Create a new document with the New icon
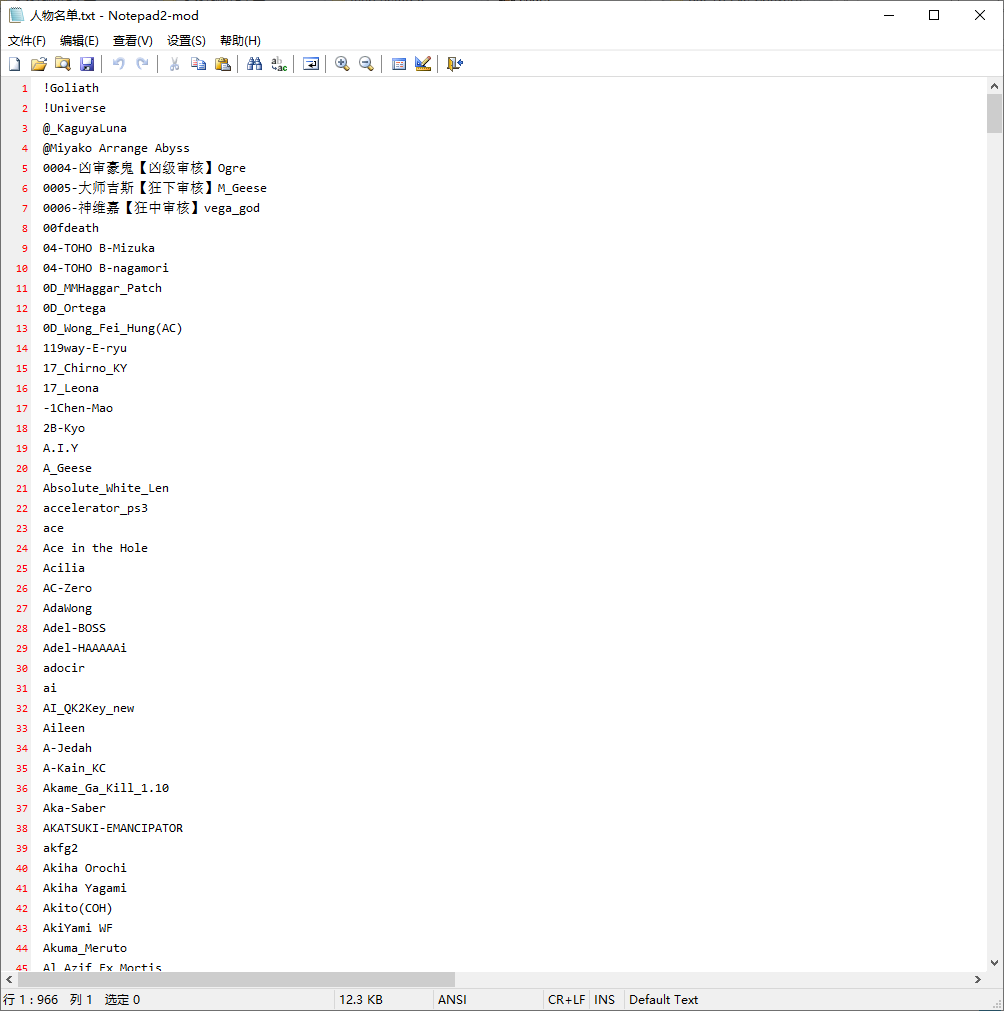The width and height of the screenshot is (1004, 1011). (x=15, y=64)
